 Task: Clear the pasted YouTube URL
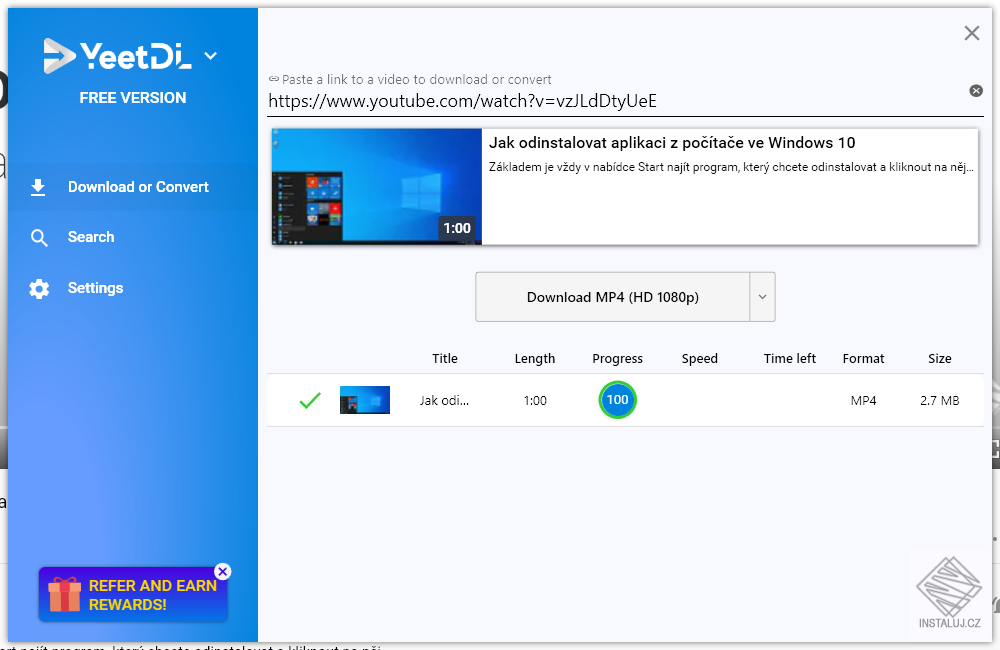click(976, 91)
